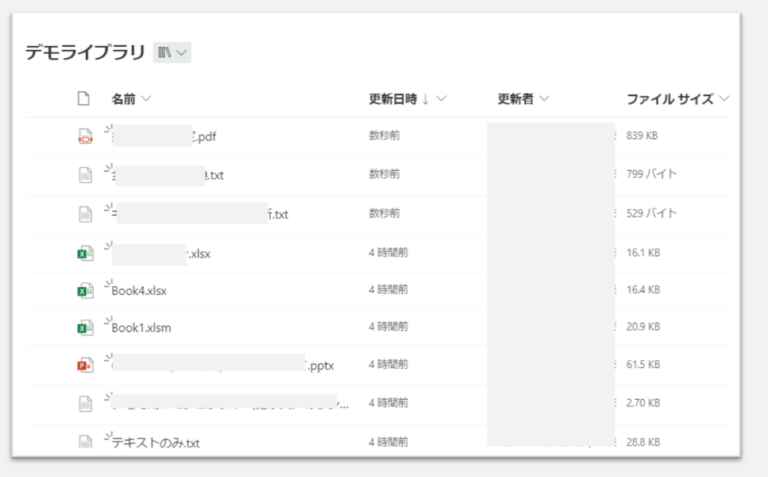Click the Excel icon of the 16.1 KB file

pyautogui.click(x=85, y=252)
